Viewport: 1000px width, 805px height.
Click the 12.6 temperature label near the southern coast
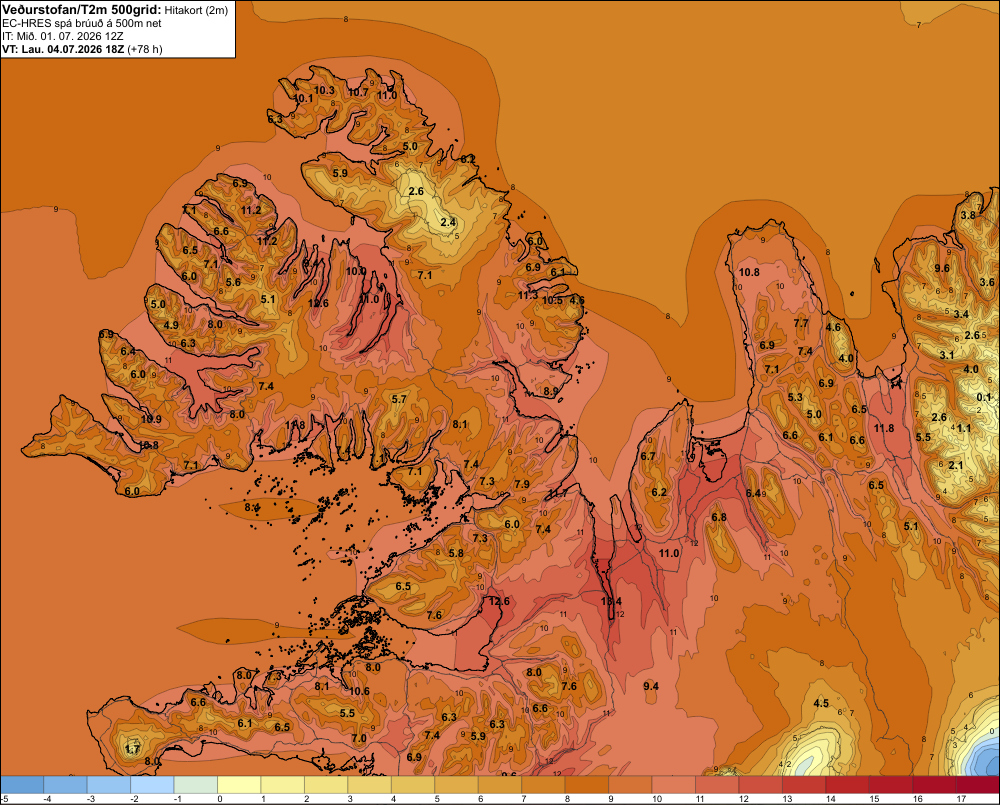pyautogui.click(x=499, y=601)
